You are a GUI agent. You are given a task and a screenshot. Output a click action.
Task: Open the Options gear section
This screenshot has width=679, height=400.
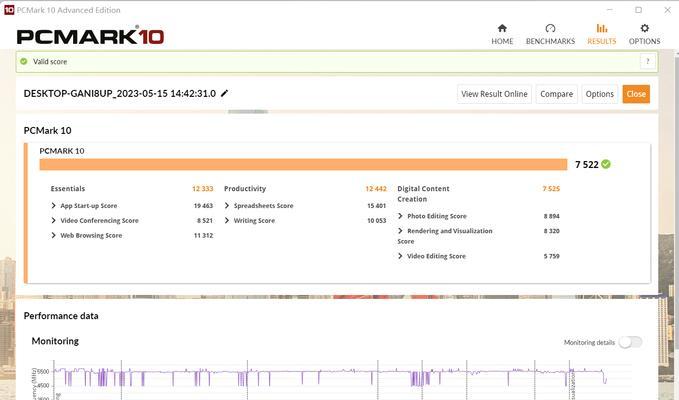644,34
